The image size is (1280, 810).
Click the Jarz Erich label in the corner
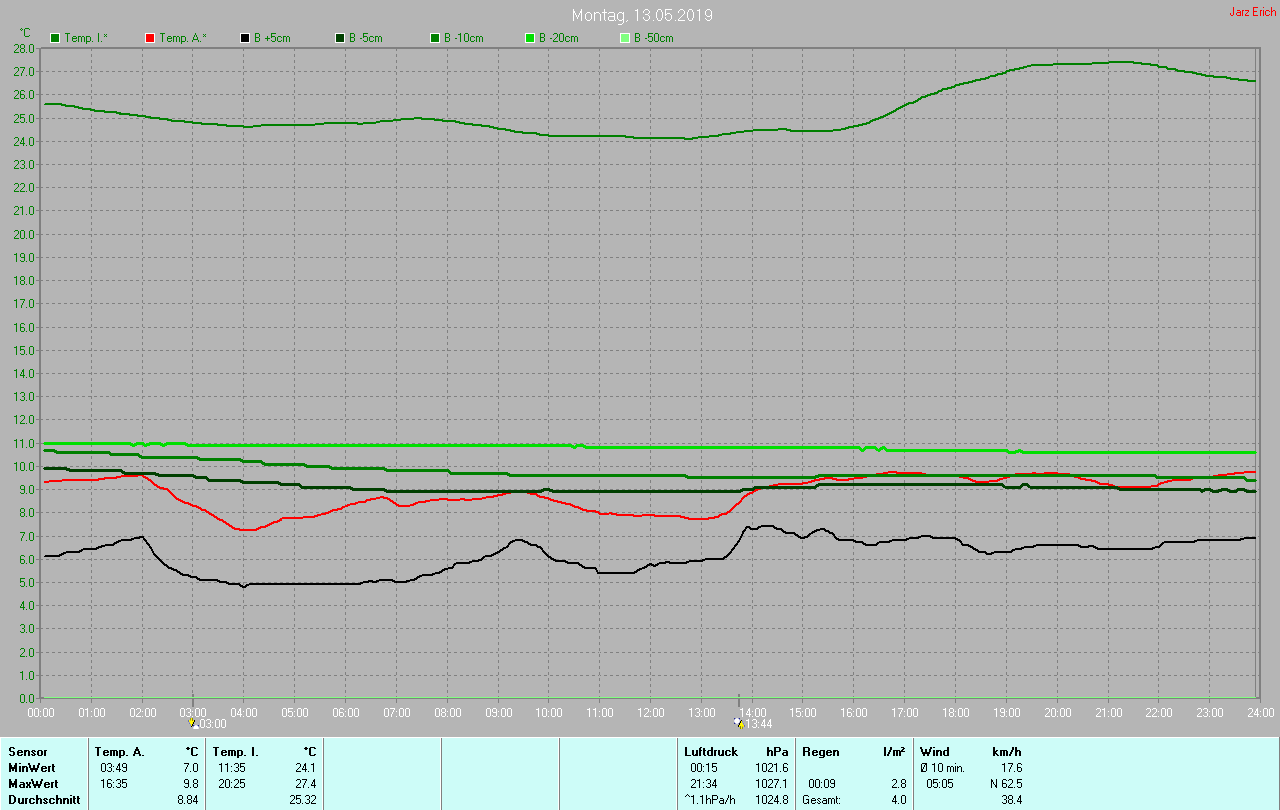(1252, 12)
